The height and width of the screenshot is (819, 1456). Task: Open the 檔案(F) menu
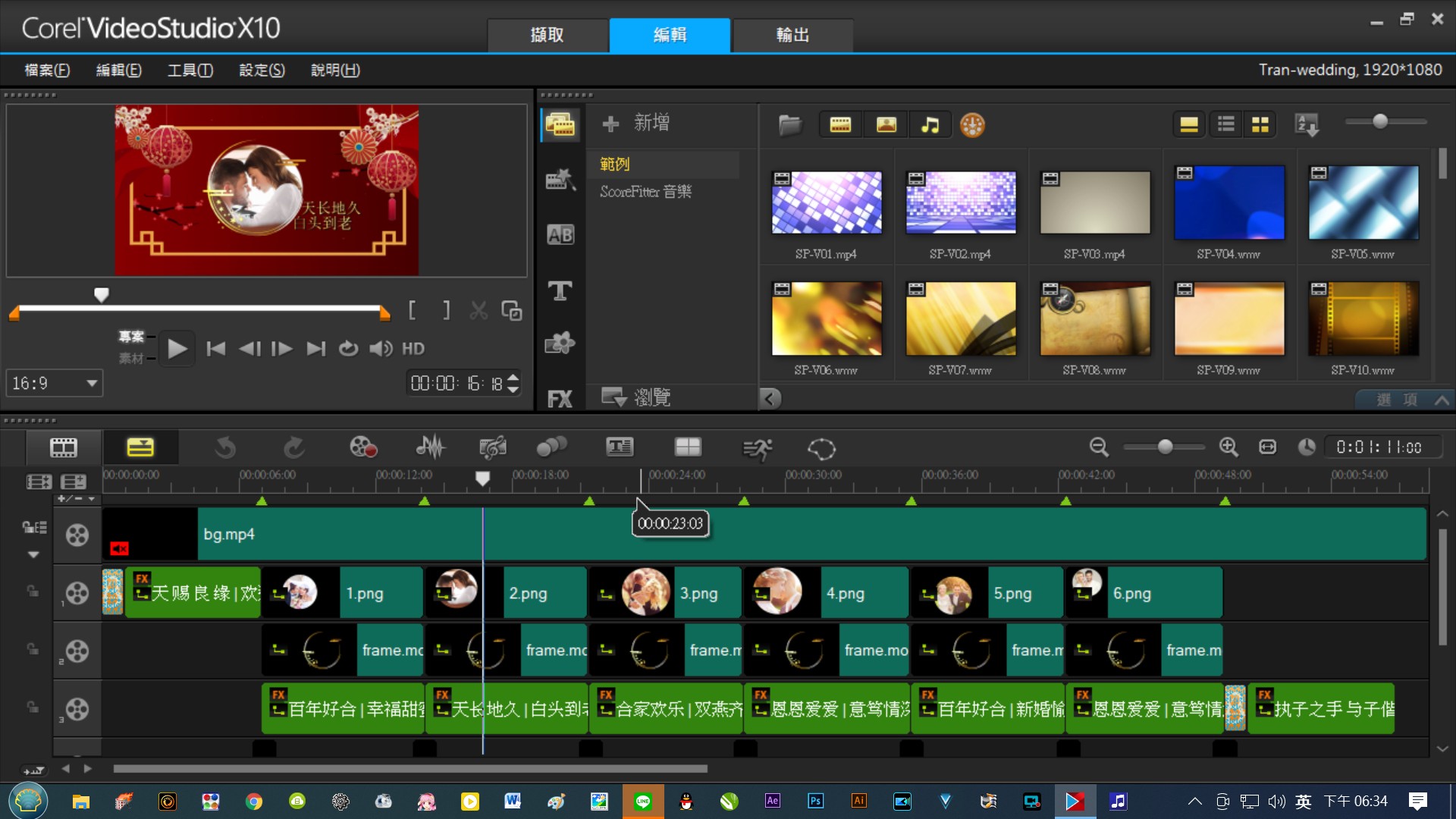(x=47, y=70)
